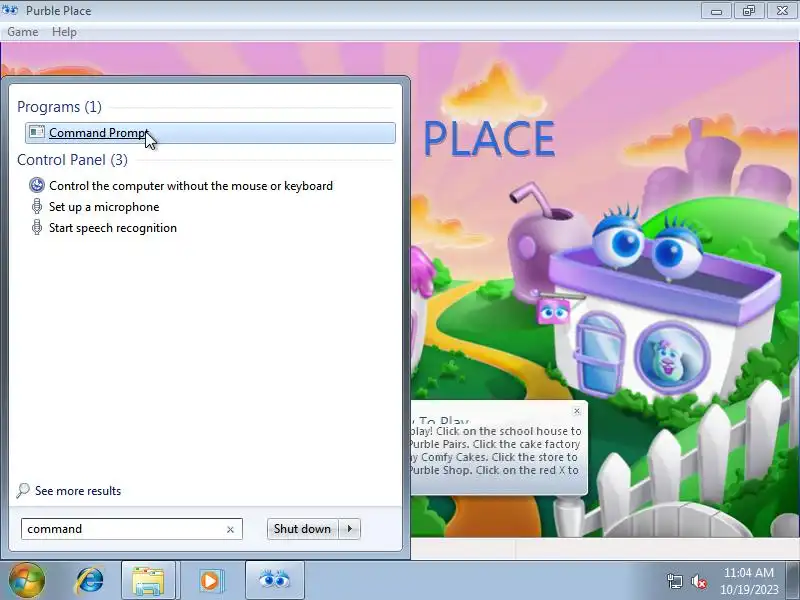800x600 pixels.
Task: Click the Control Panel (3) category header
Action: click(x=72, y=160)
